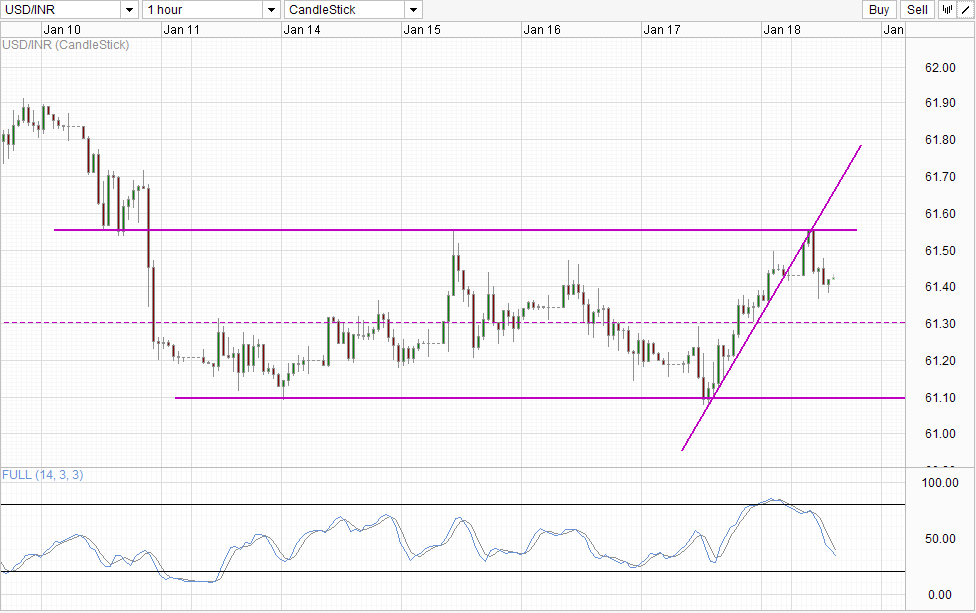Select the Jan 16 date marker
Screen dimensions: 976x613
(x=542, y=30)
